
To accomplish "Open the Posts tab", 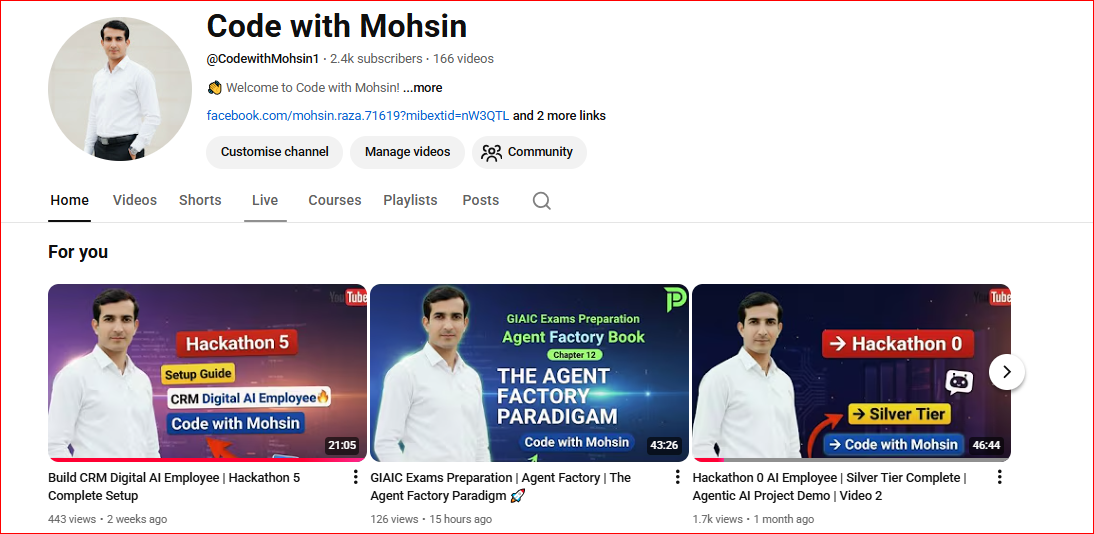I will 481,200.
